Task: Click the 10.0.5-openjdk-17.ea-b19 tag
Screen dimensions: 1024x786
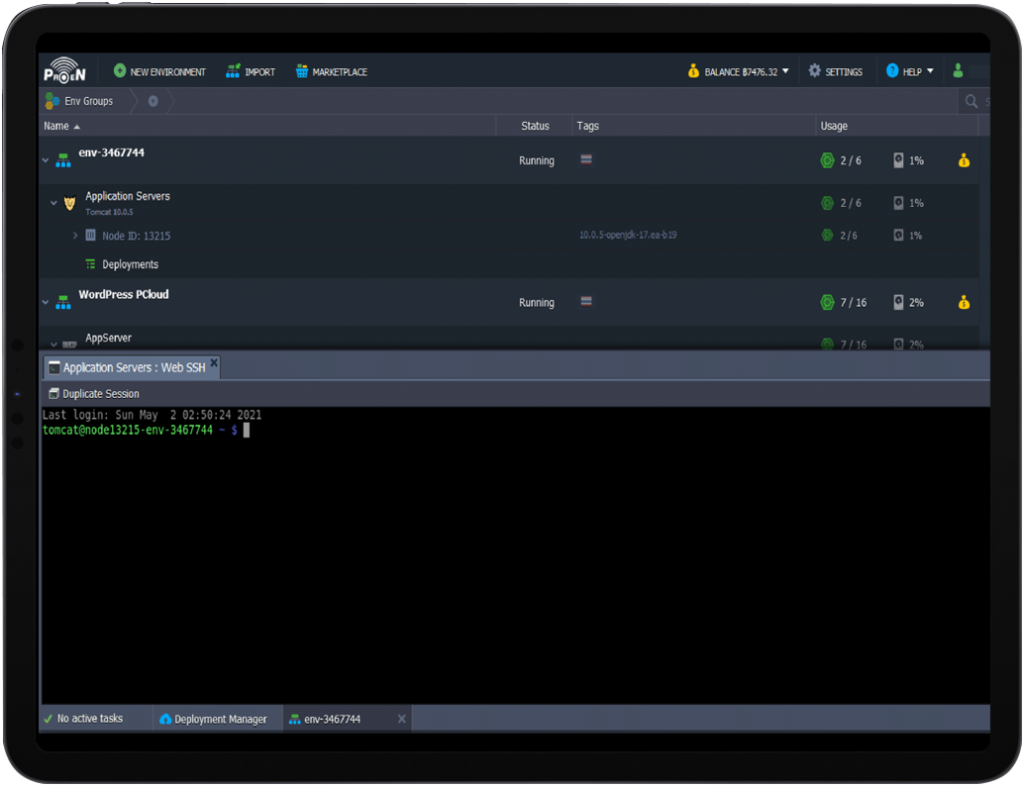Action: (628, 235)
